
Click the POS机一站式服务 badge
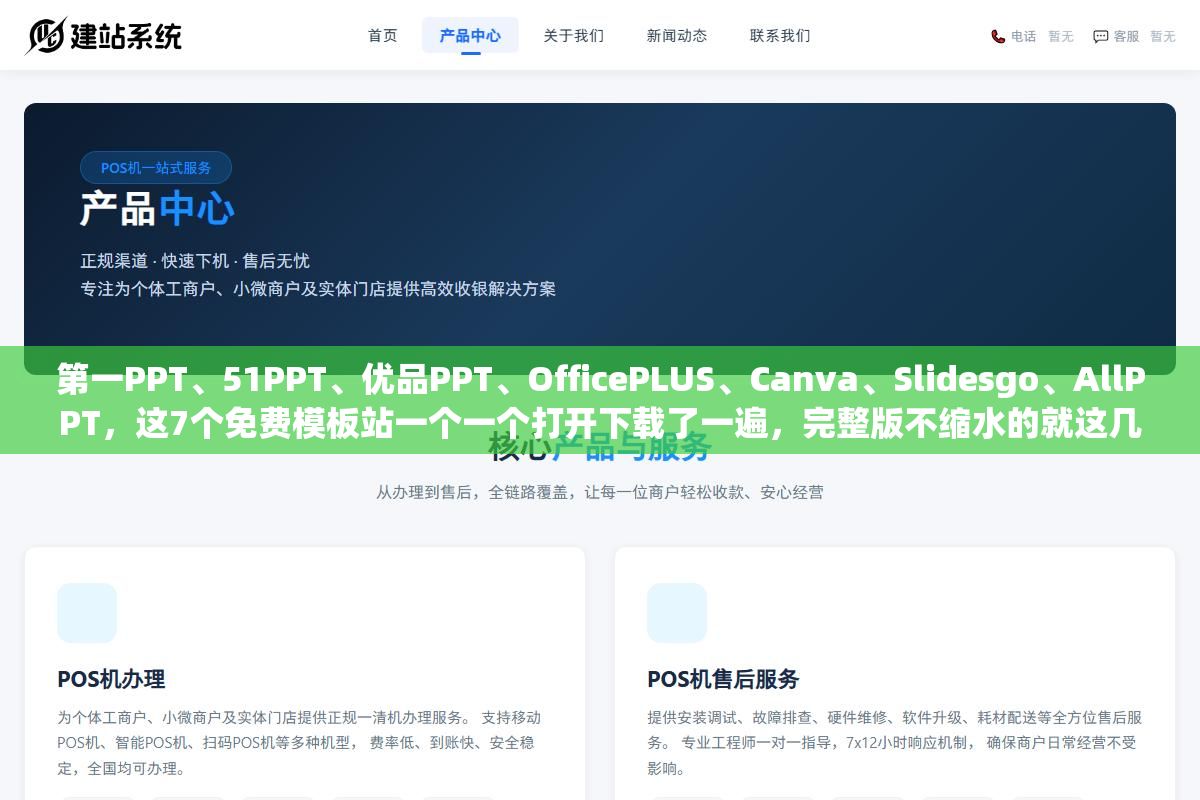pos(156,167)
